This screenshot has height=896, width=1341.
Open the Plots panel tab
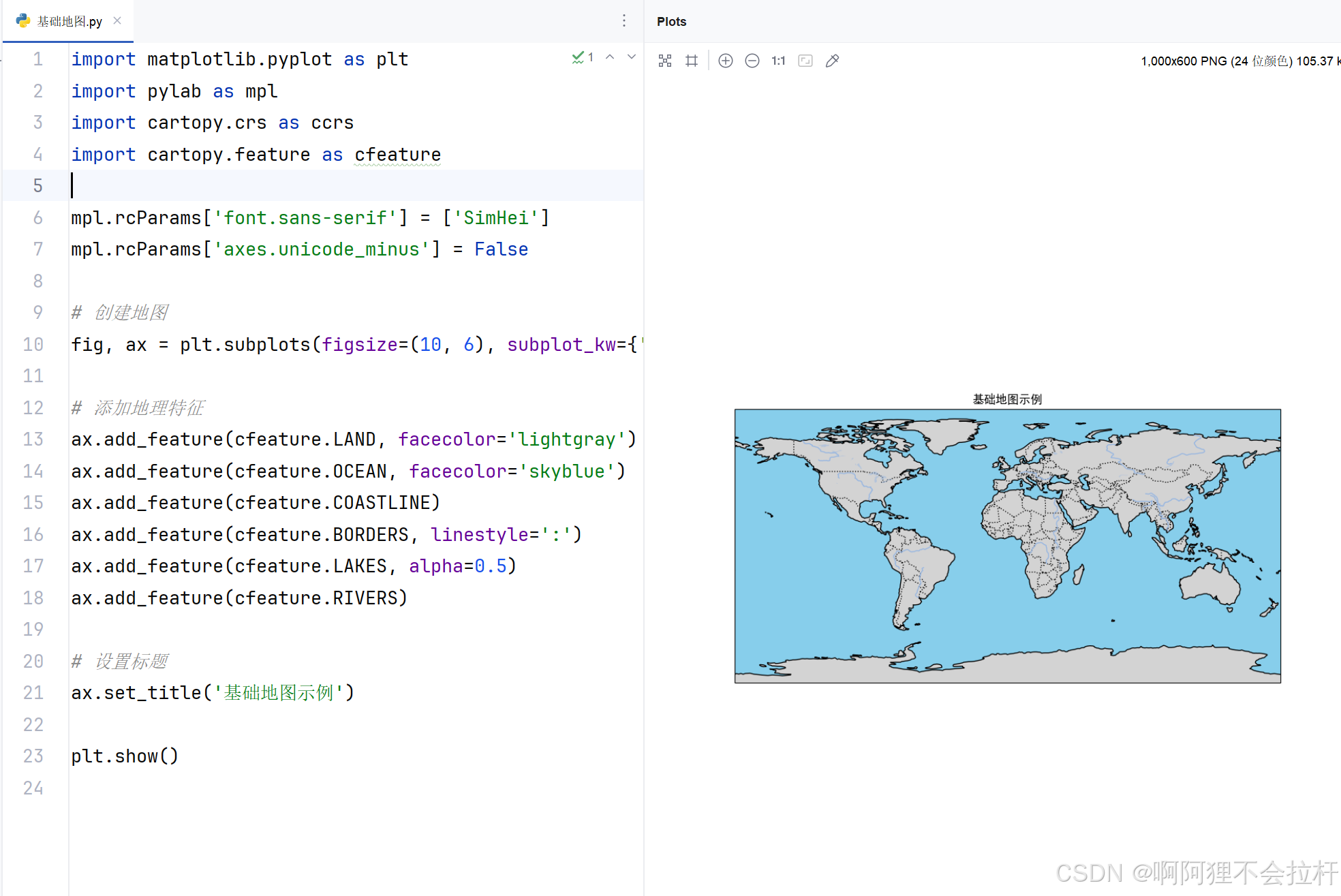coord(671,21)
